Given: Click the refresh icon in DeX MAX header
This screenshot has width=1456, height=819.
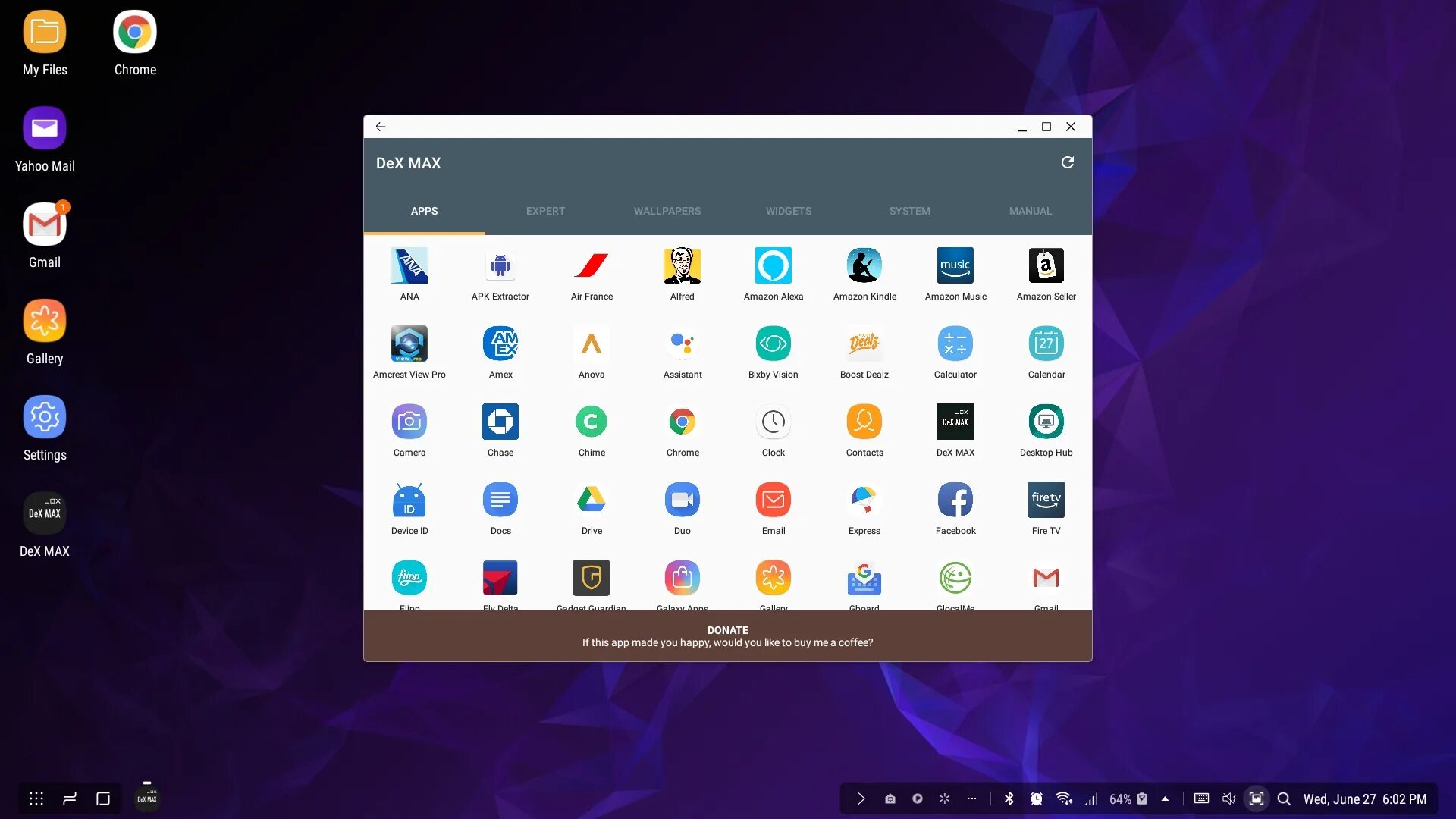Looking at the screenshot, I should click(x=1067, y=162).
